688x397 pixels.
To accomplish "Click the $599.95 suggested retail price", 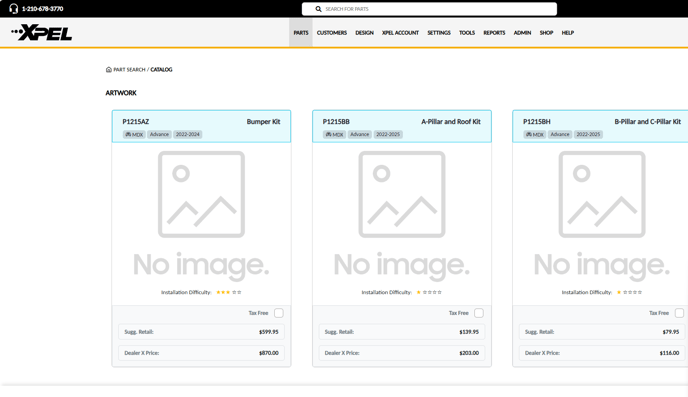I will [x=269, y=332].
